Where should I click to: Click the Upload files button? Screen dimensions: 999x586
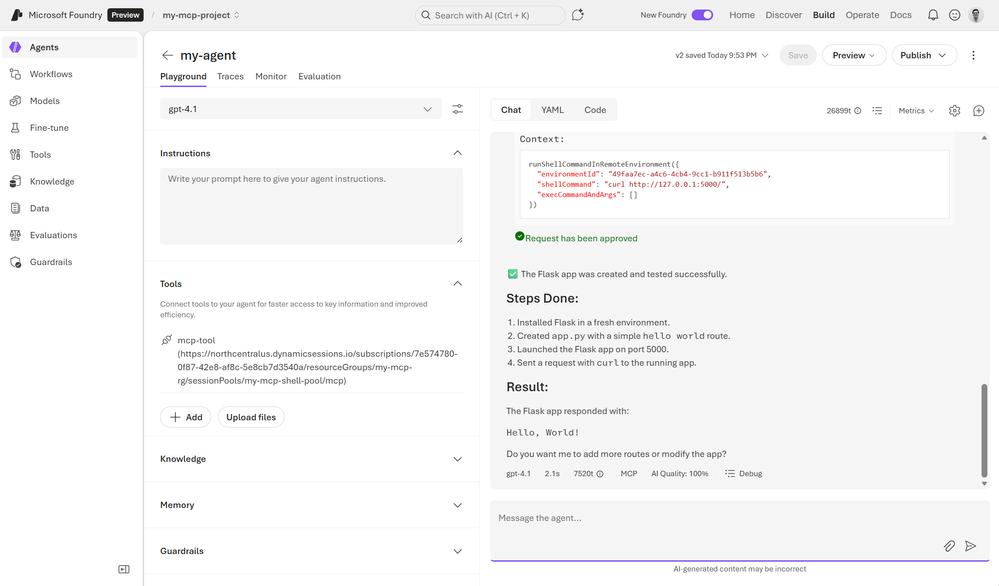point(251,417)
